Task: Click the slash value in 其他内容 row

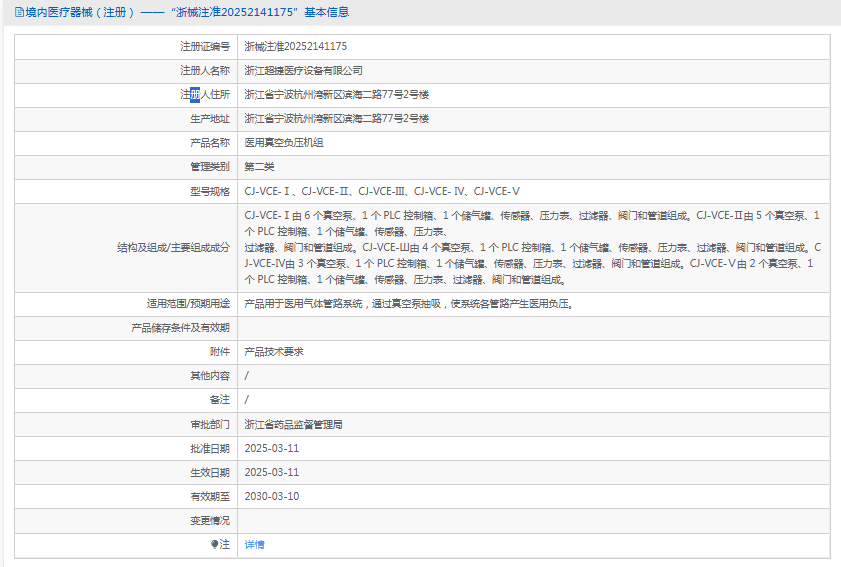Action: [247, 376]
